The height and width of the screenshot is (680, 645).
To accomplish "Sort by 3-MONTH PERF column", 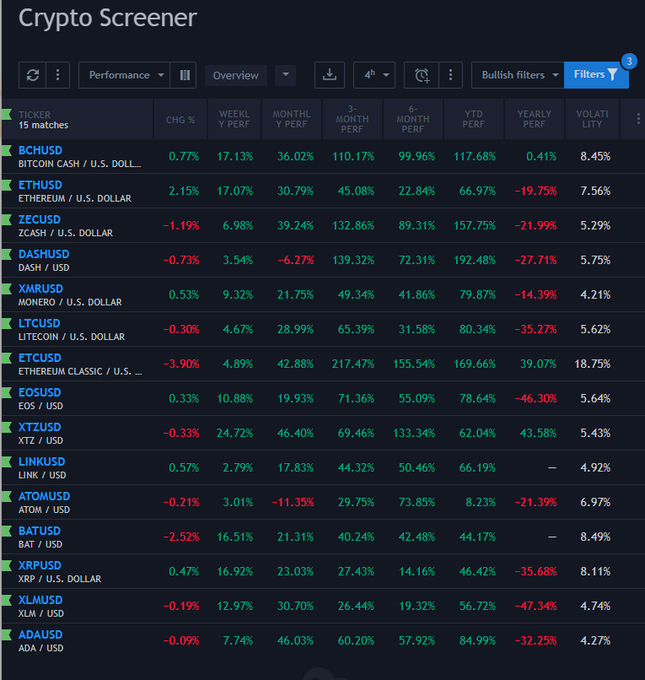I will [352, 119].
